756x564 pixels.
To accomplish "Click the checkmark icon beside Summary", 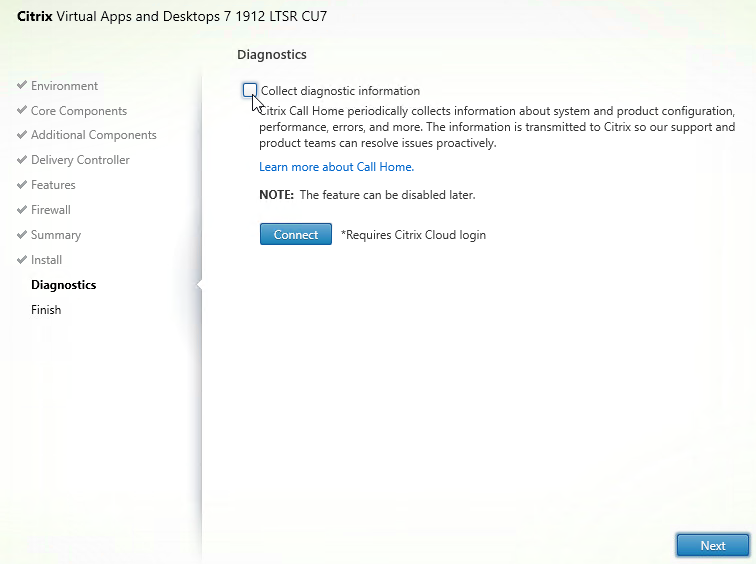I will point(21,235).
